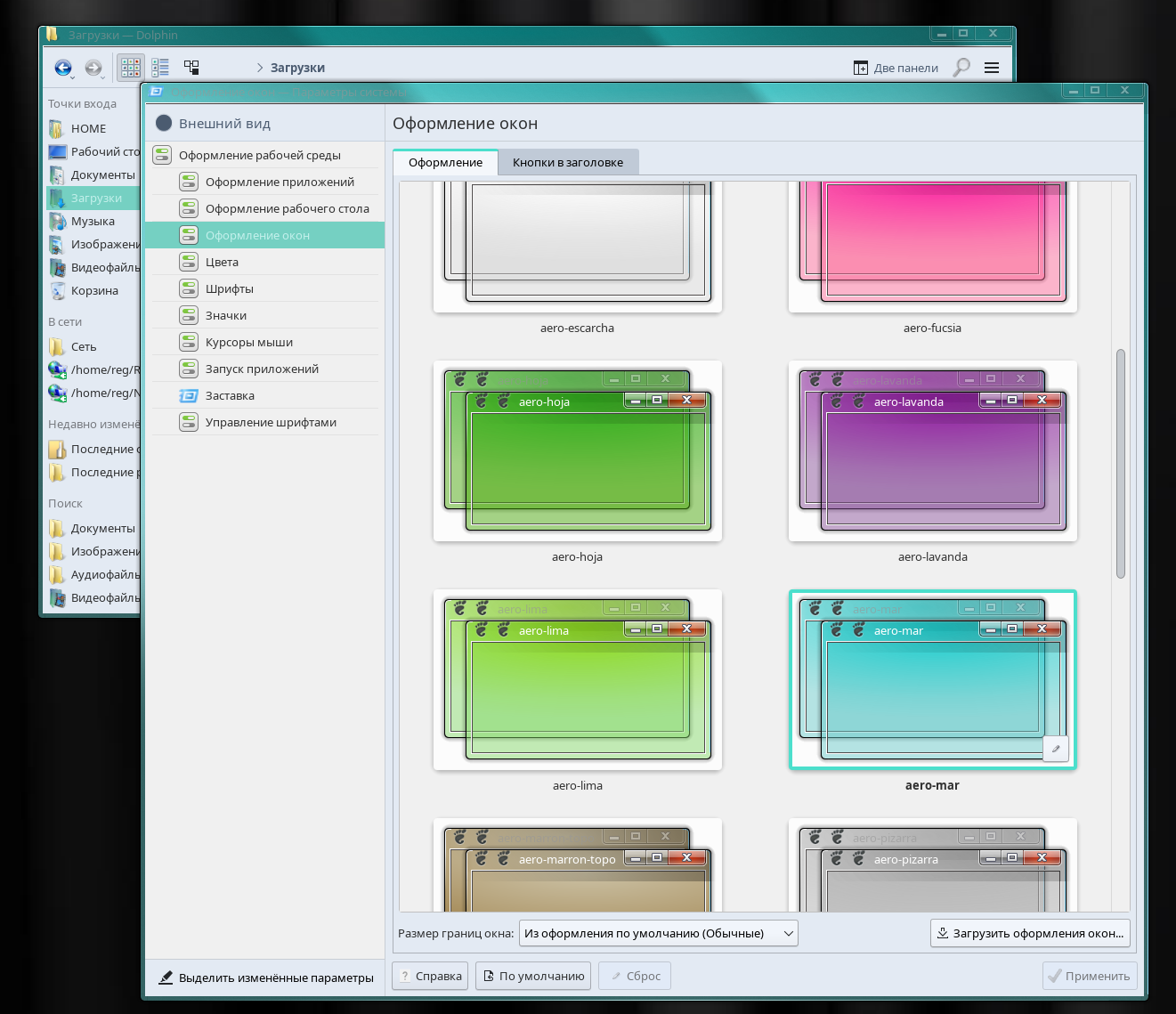Click the theme list vertical scrollbar

1121,463
